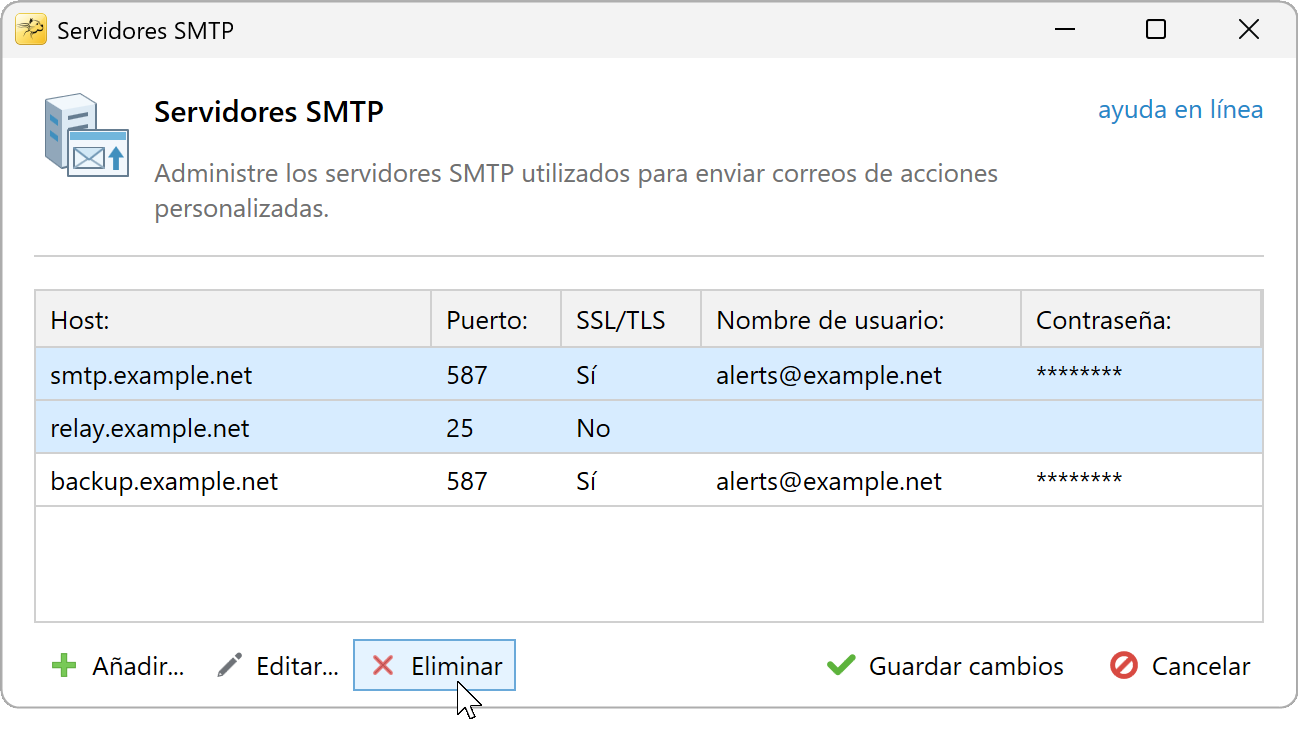Click SSL/TLS Sí in smtp.example.net row
The height and width of the screenshot is (750, 1298).
click(586, 376)
